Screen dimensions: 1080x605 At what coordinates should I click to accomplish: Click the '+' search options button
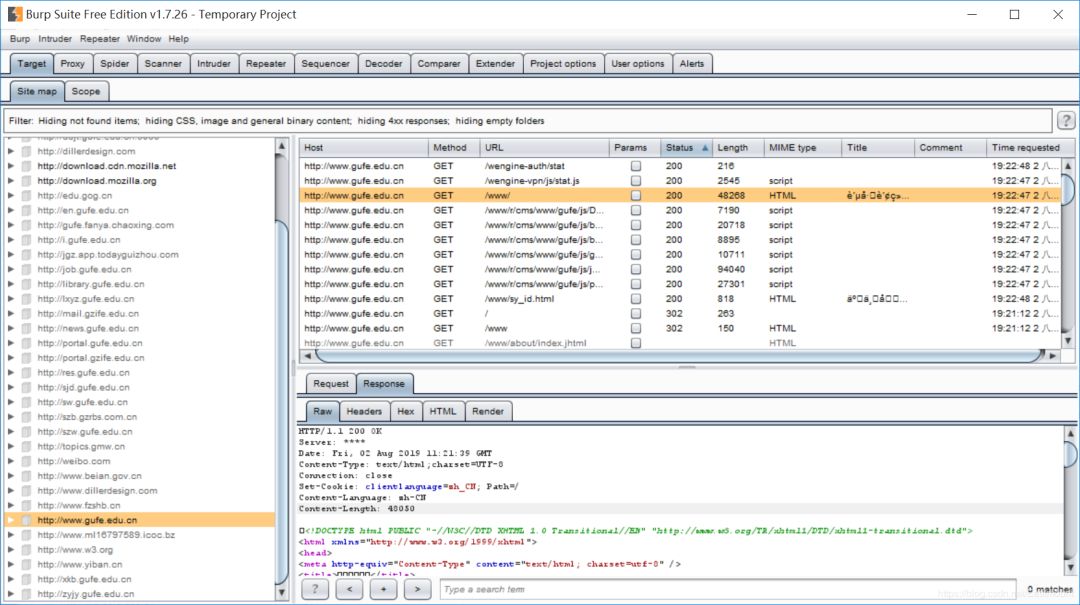[x=383, y=589]
